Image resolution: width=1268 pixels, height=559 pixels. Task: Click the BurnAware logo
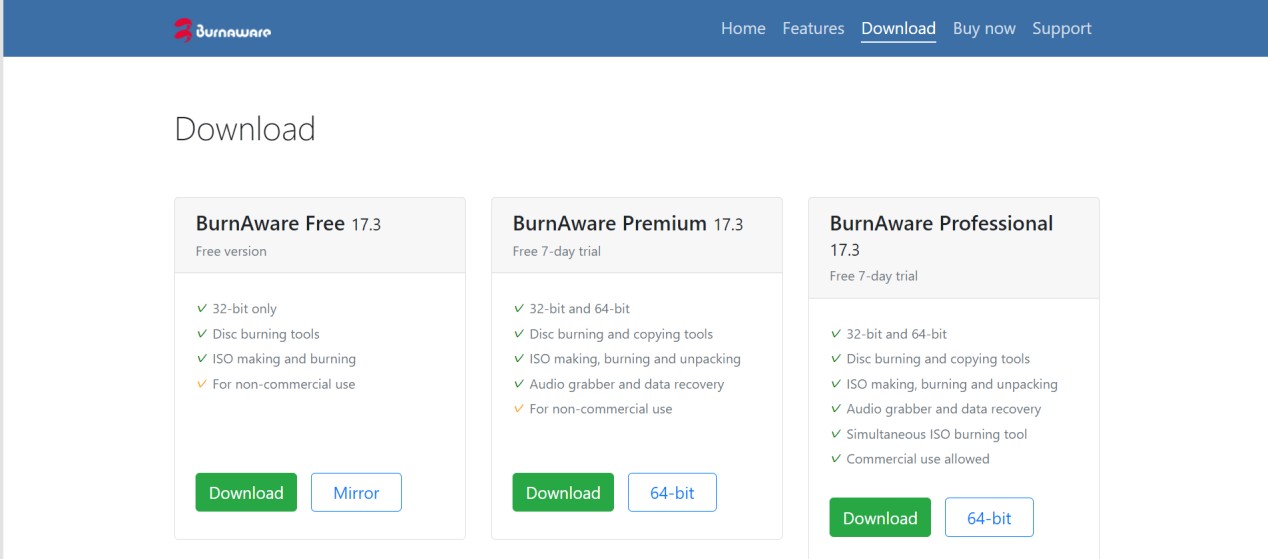pyautogui.click(x=222, y=30)
